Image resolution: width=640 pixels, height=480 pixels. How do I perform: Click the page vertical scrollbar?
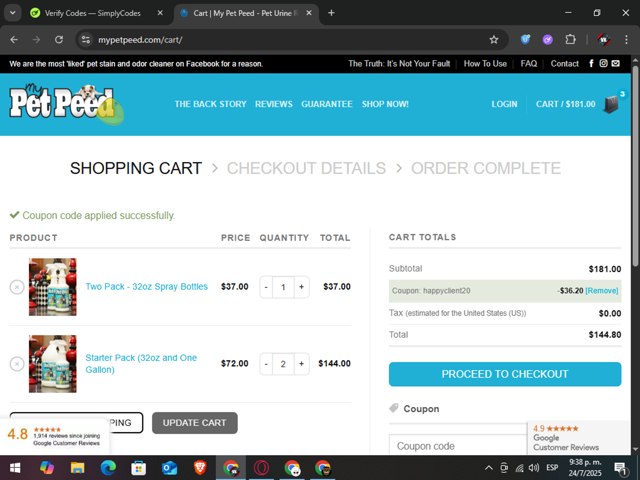635,167
